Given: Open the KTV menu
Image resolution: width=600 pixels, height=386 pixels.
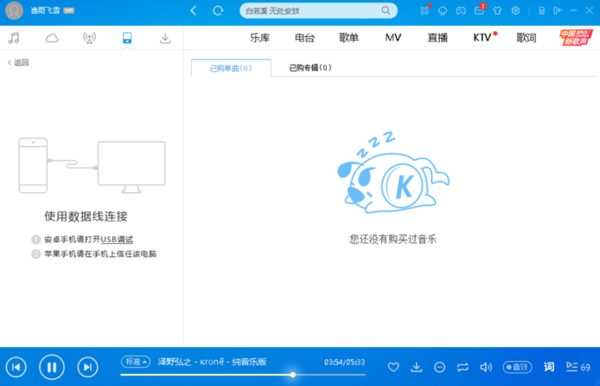Looking at the screenshot, I should point(483,37).
